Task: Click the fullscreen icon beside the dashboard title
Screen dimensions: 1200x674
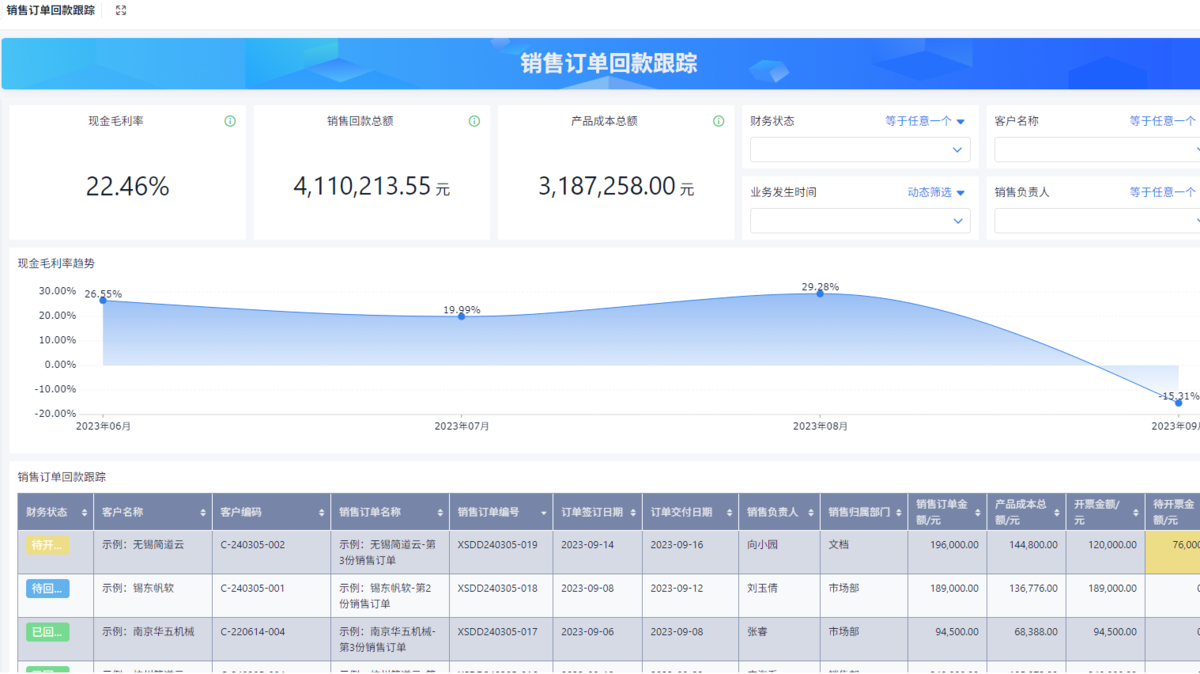Action: 121,10
